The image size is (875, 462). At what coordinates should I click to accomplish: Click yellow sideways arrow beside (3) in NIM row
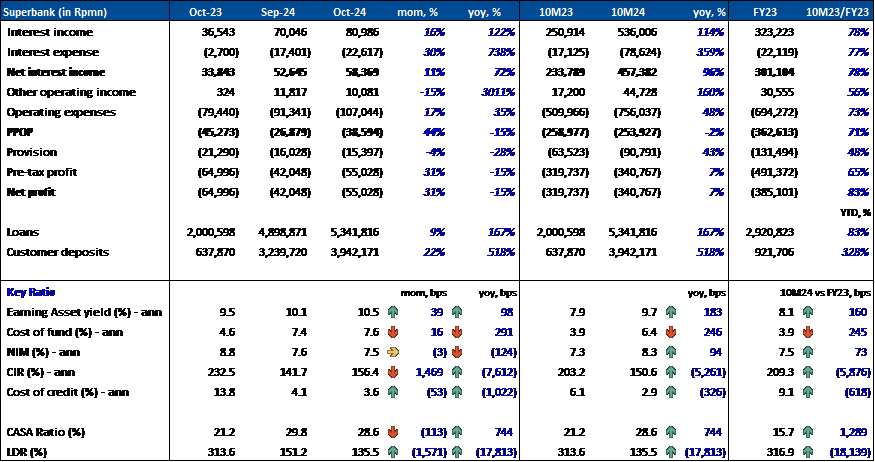[x=393, y=352]
